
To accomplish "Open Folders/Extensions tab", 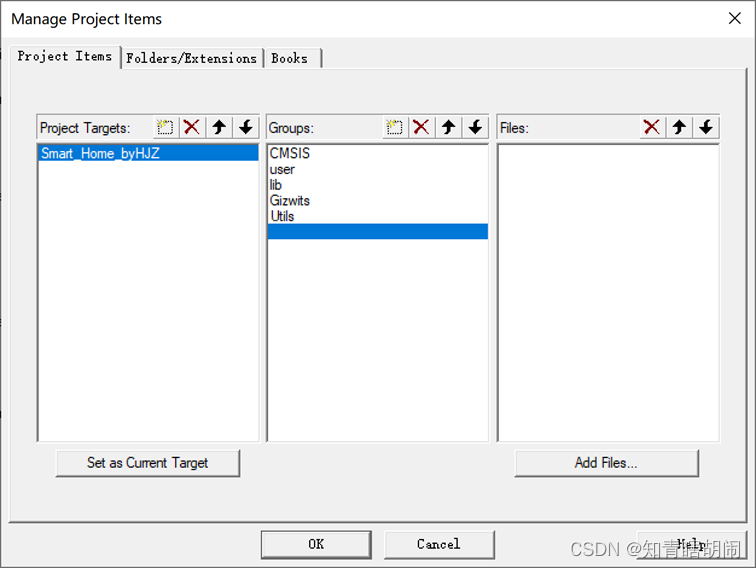I will (191, 58).
